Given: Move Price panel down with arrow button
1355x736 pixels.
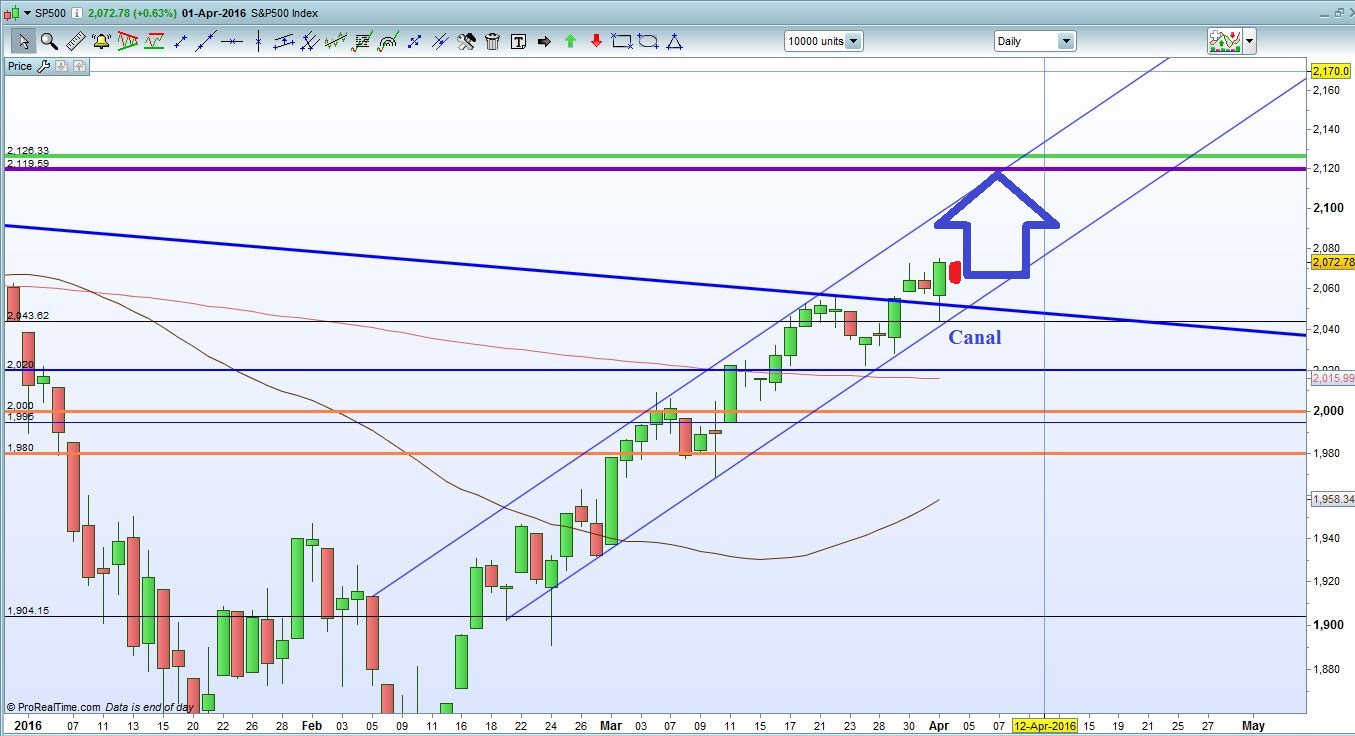Looking at the screenshot, I should [61, 66].
